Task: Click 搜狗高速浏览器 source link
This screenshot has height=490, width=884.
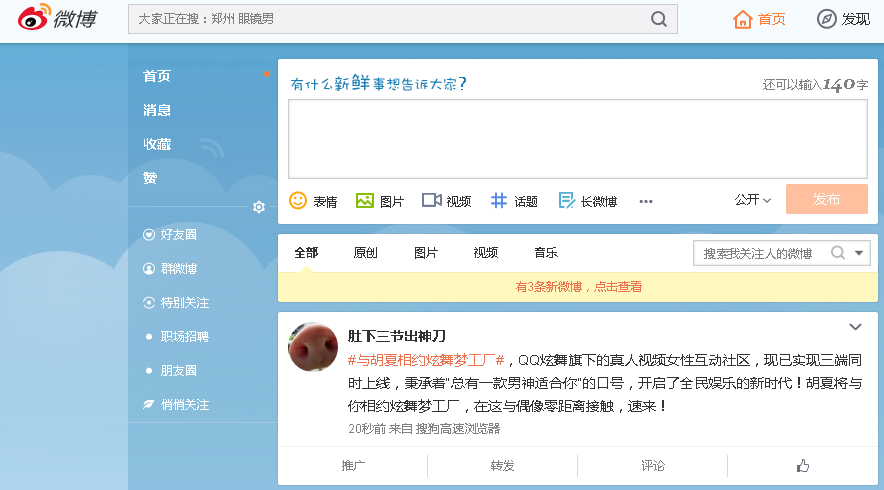Action: click(458, 429)
